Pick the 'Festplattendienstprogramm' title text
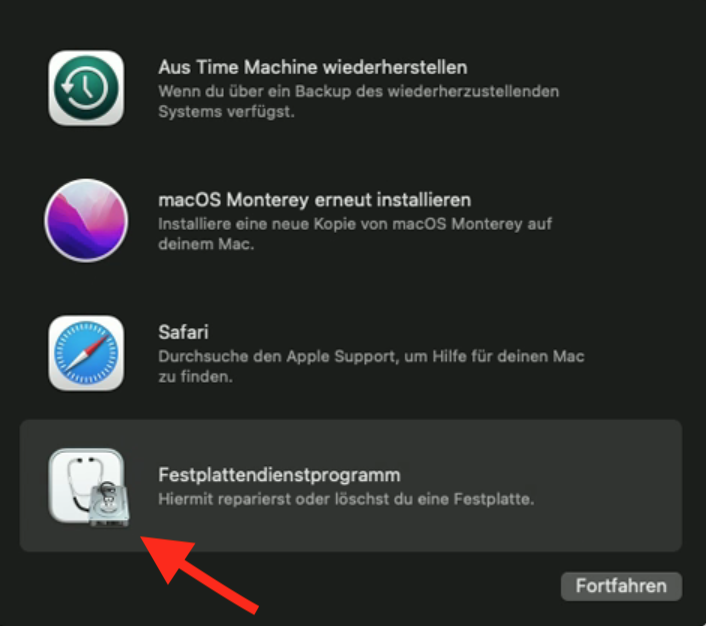 click(x=279, y=475)
